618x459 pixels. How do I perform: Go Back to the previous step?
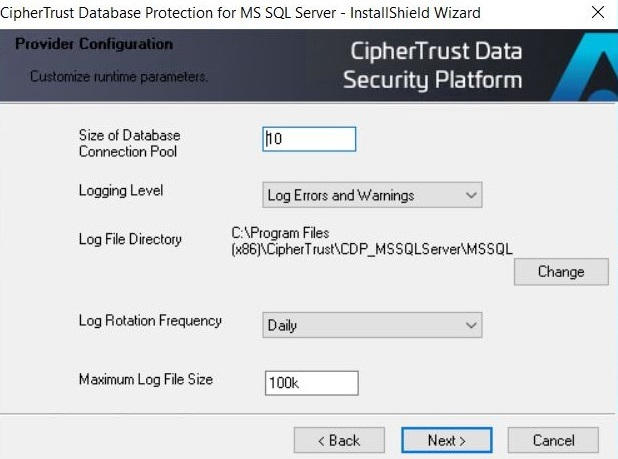339,440
